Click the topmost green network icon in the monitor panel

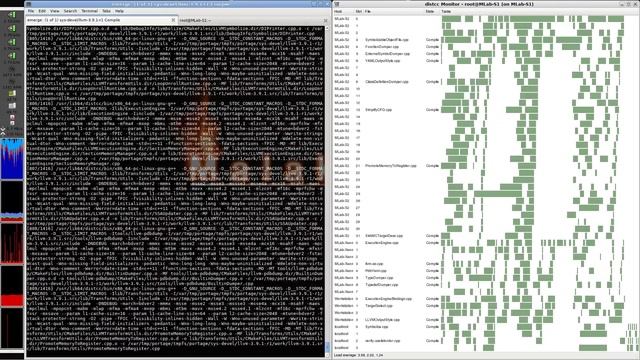point(12,15)
